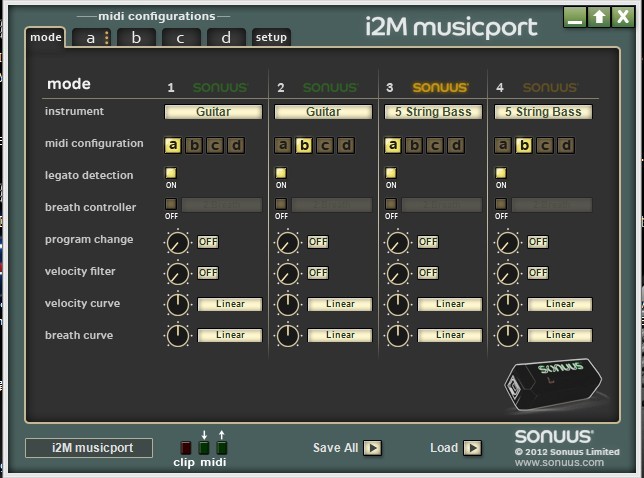The image size is (644, 478).
Task: Open midi configurations tab a
Action: (x=91, y=37)
